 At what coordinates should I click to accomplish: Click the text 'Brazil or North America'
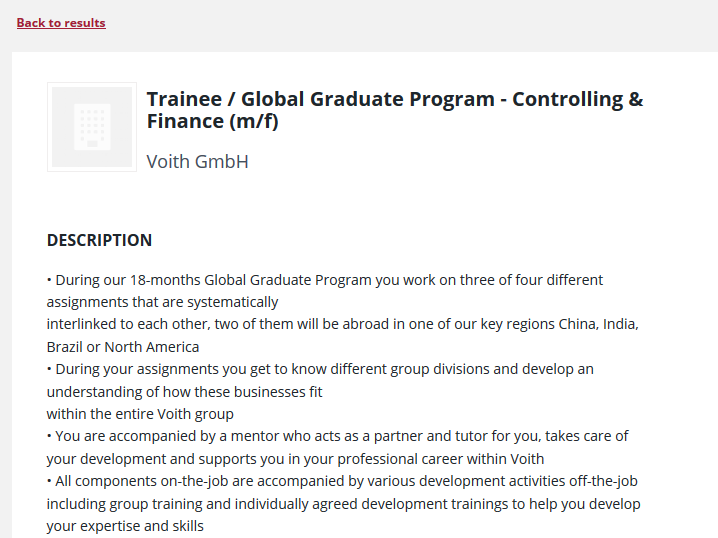click(x=123, y=347)
